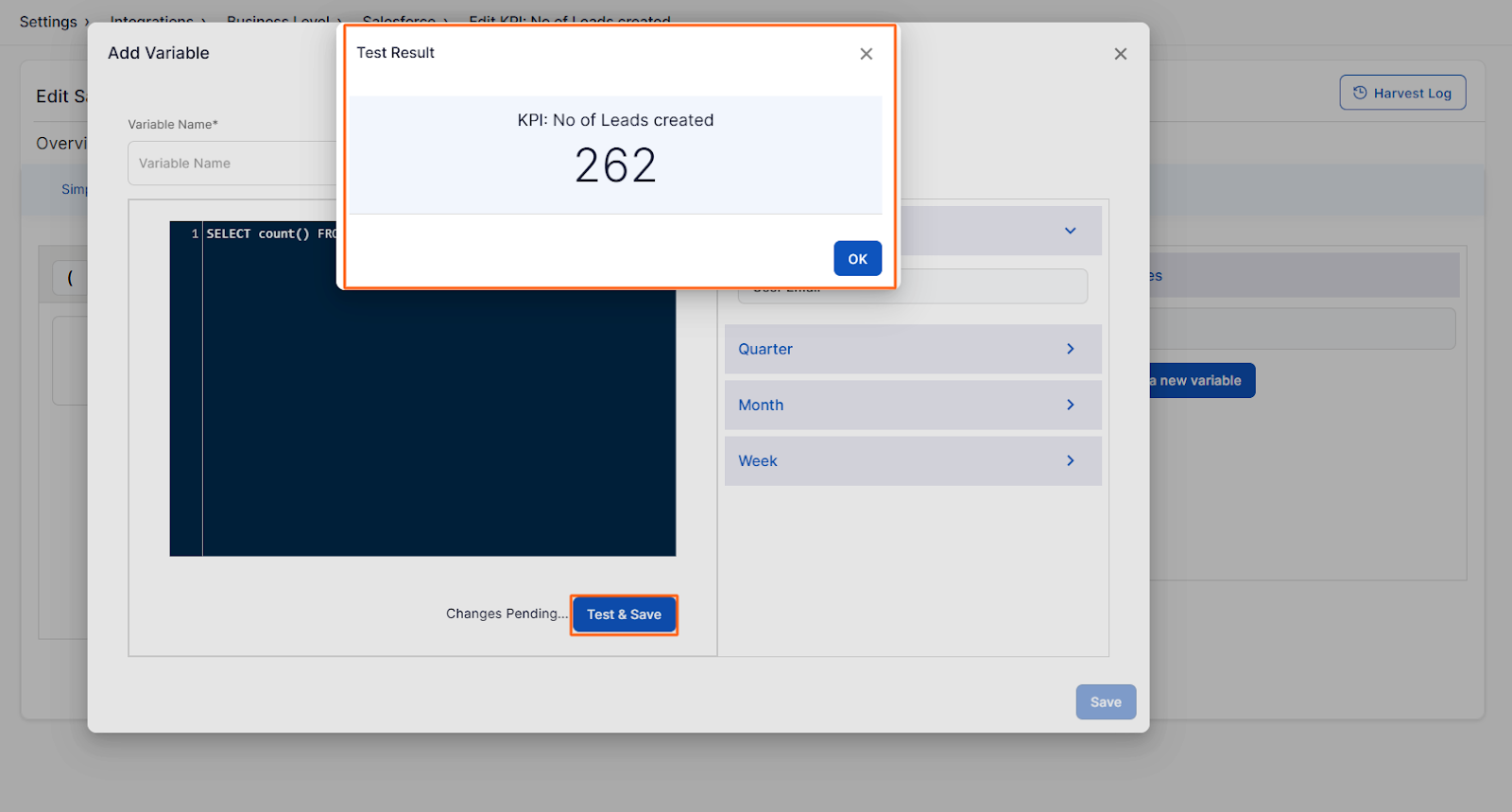Click the "Add Variable" modal title
The height and width of the screenshot is (812, 1512).
click(x=159, y=53)
